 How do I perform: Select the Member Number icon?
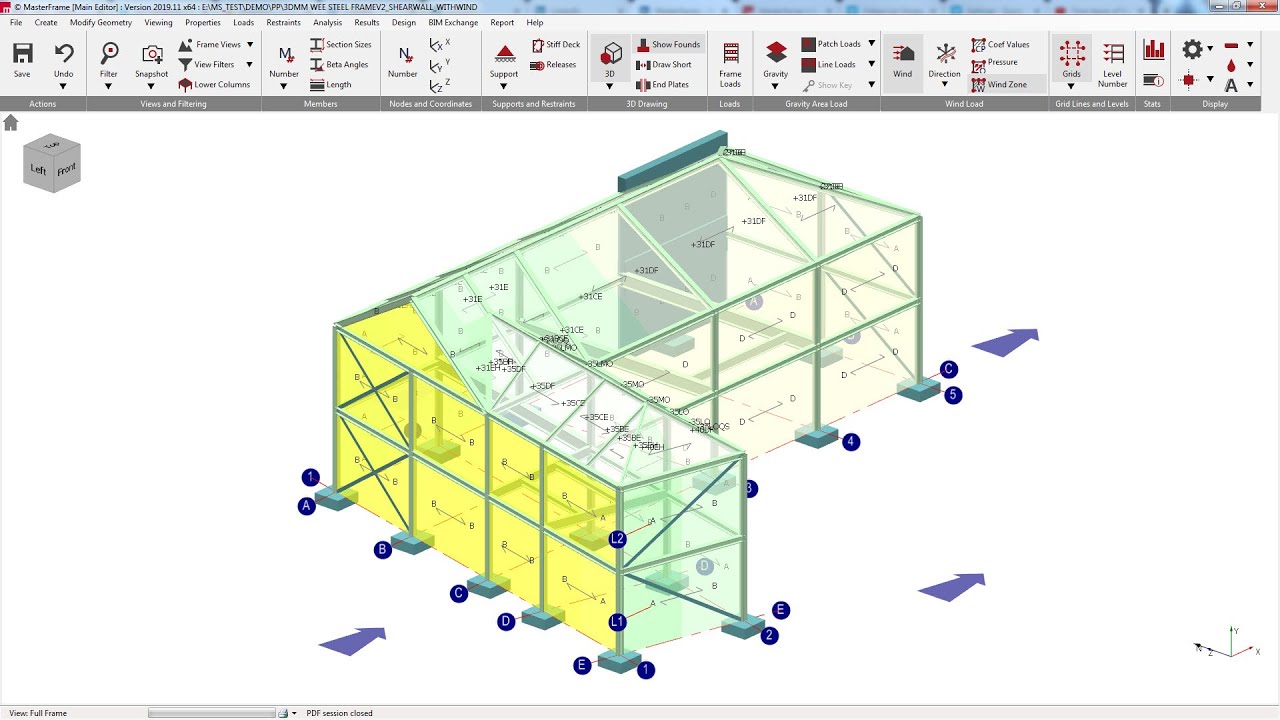[285, 54]
